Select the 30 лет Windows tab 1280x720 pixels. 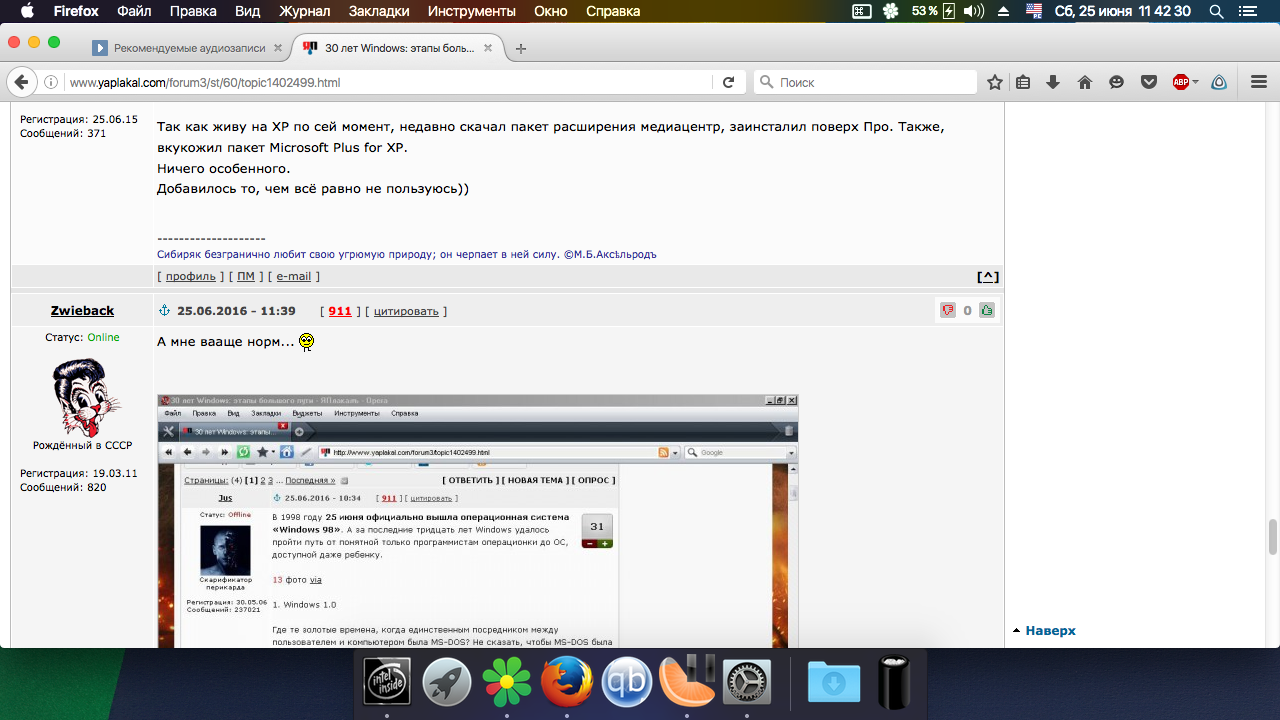click(396, 48)
